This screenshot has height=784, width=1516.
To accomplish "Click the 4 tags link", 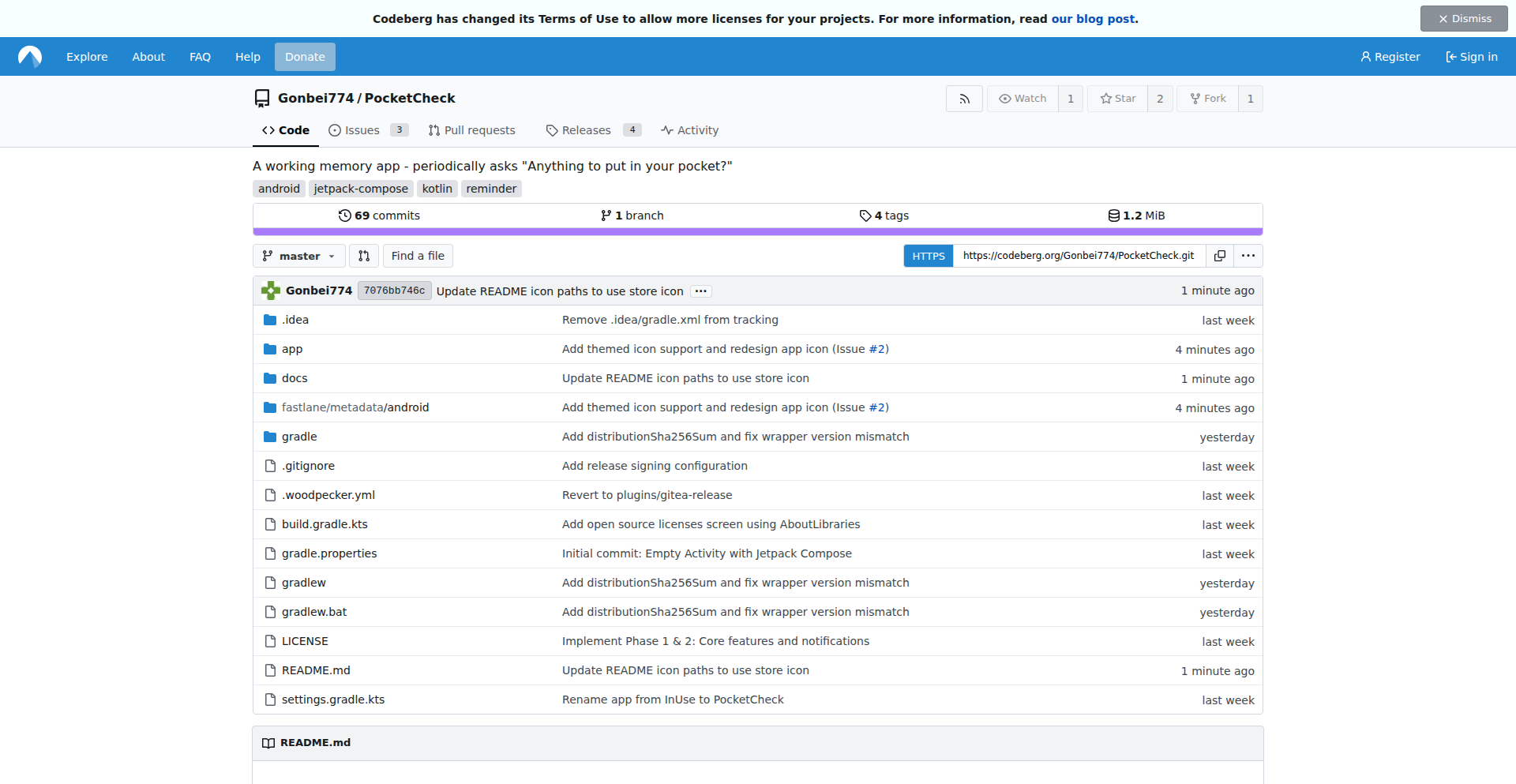I will click(884, 216).
